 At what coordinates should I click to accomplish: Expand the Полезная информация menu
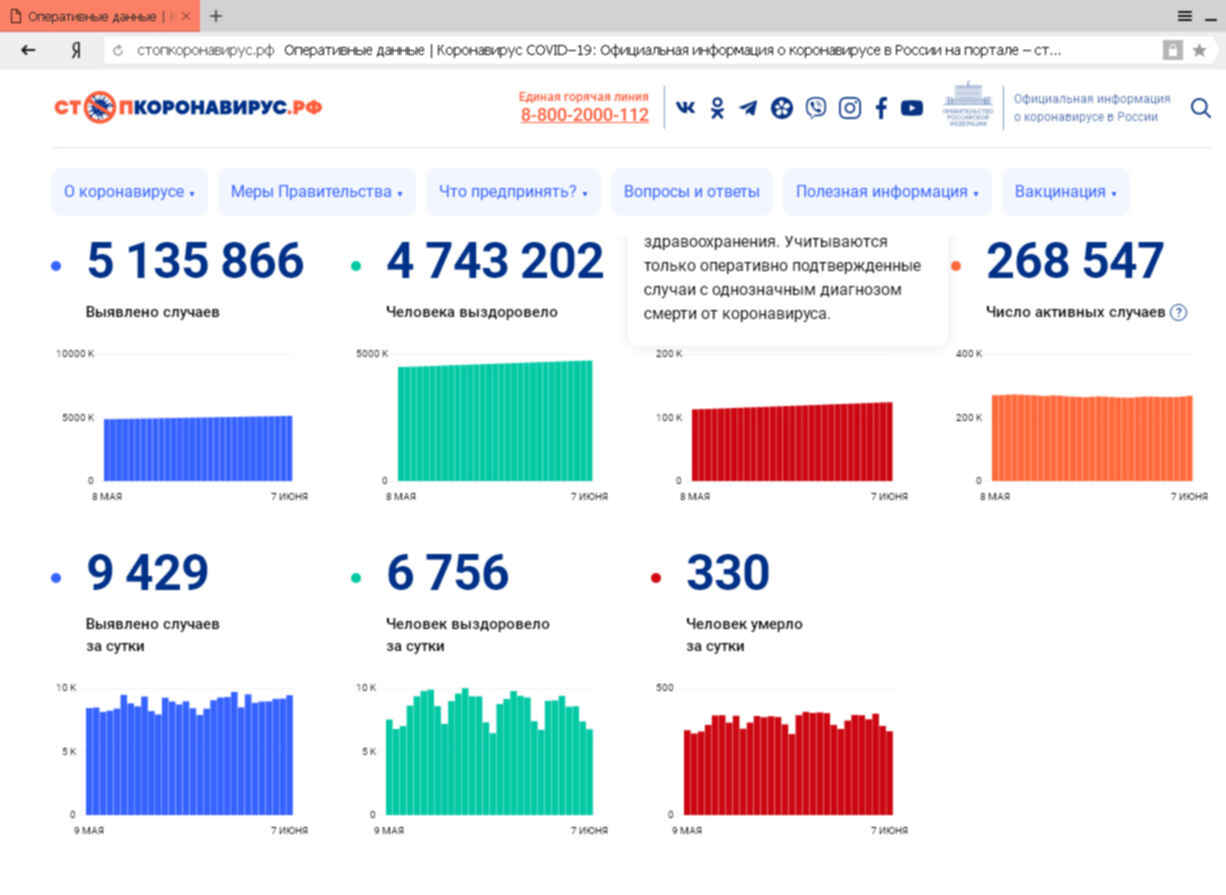pos(887,192)
